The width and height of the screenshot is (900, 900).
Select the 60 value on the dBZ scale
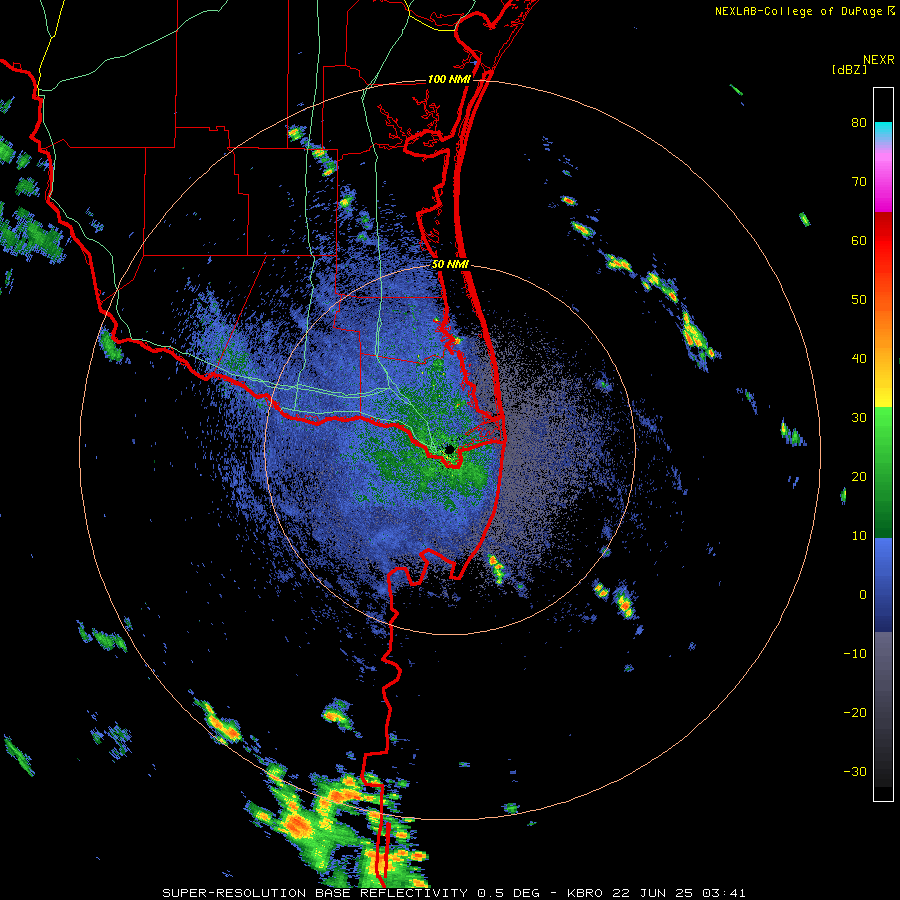(x=859, y=241)
